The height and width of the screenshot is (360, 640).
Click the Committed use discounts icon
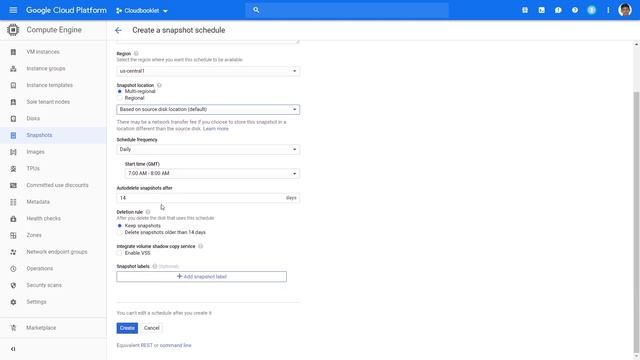tap(13, 185)
